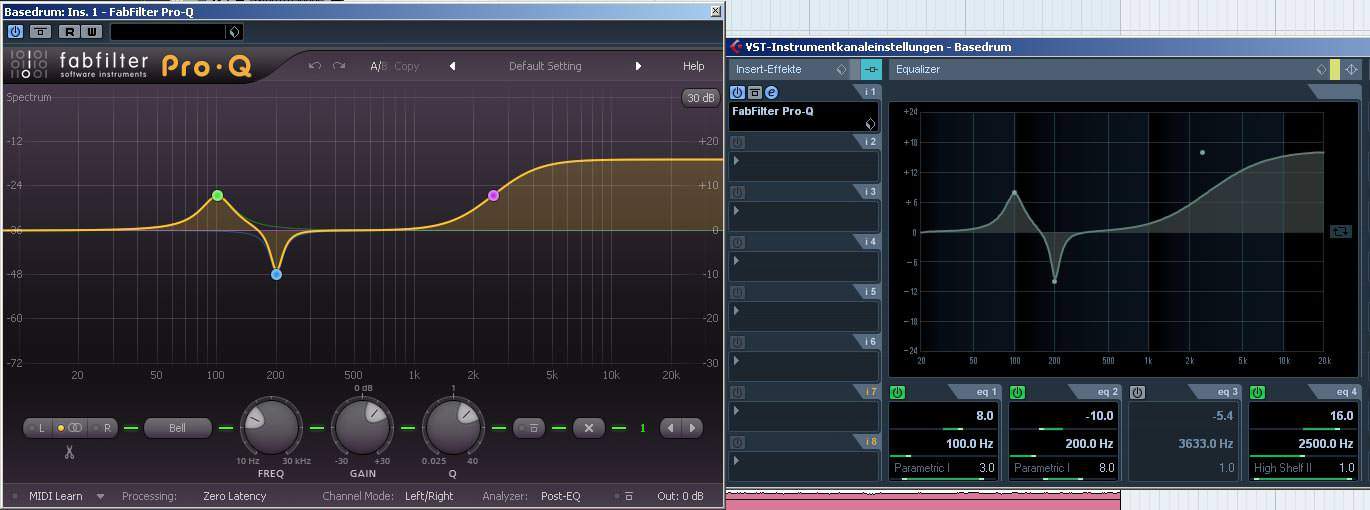Click the GAIN knob
Screen dimensions: 1370x510
pyautogui.click(x=362, y=427)
